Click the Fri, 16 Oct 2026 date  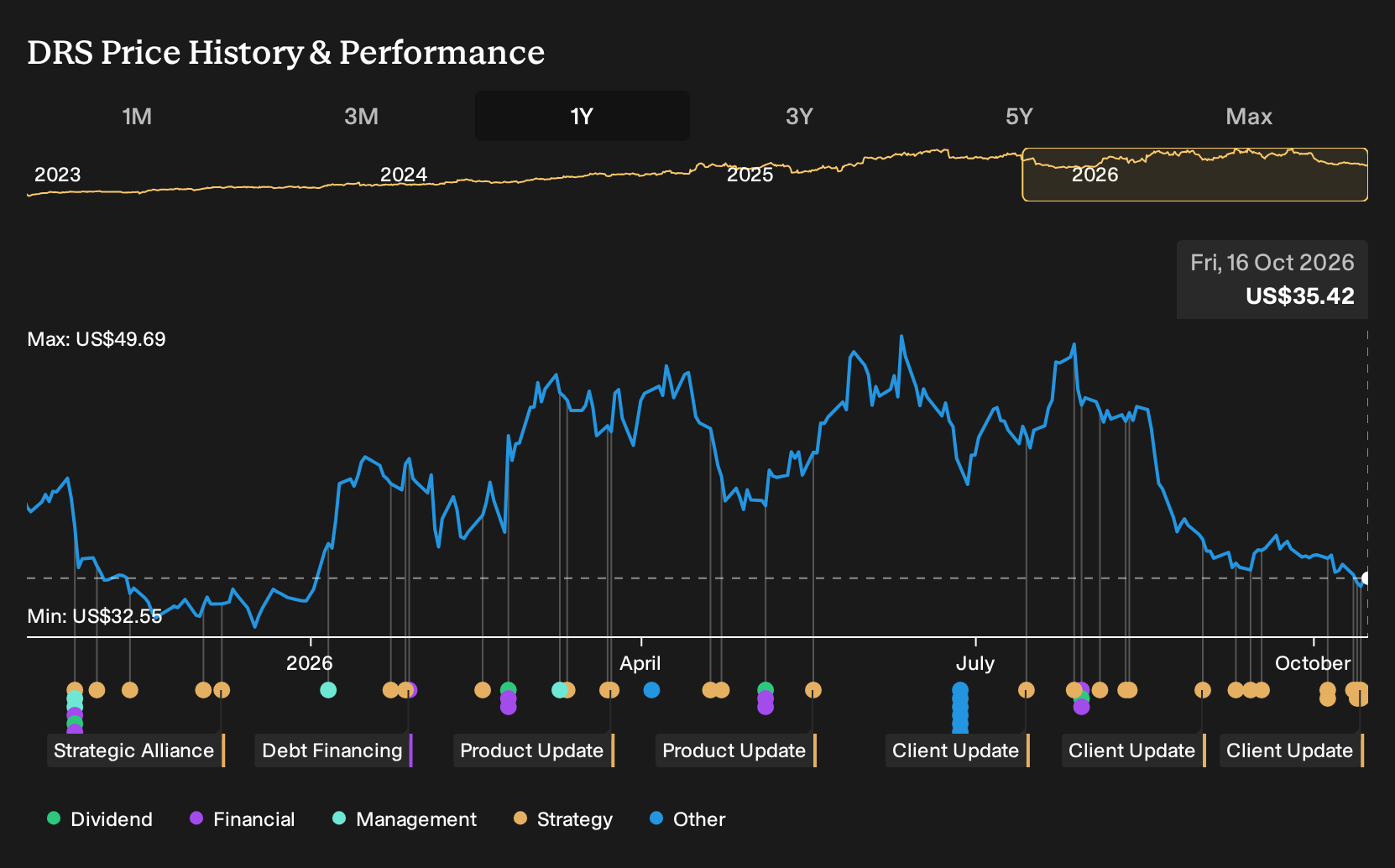click(1272, 263)
